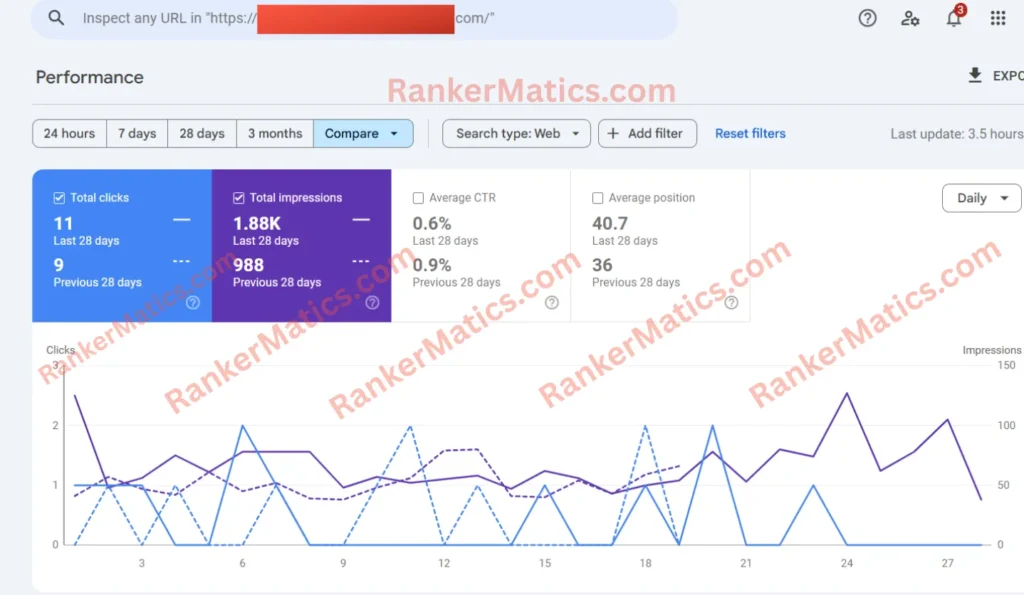Image resolution: width=1024 pixels, height=595 pixels.
Task: Uncheck the Total clicks checkbox
Action: click(x=59, y=198)
